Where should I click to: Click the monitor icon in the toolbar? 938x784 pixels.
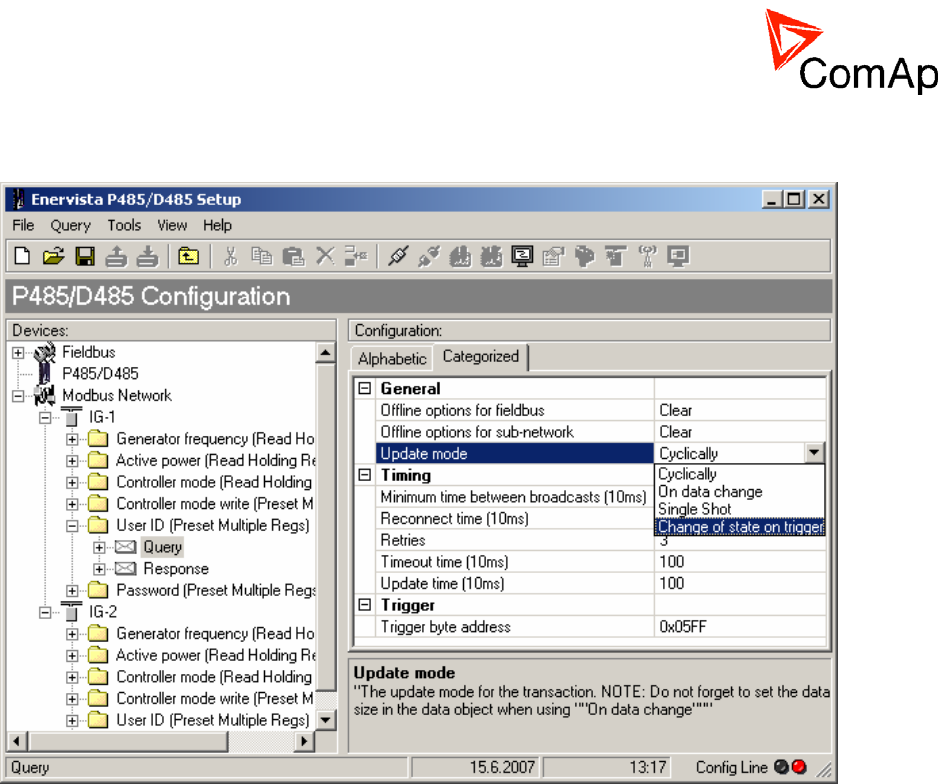click(522, 256)
